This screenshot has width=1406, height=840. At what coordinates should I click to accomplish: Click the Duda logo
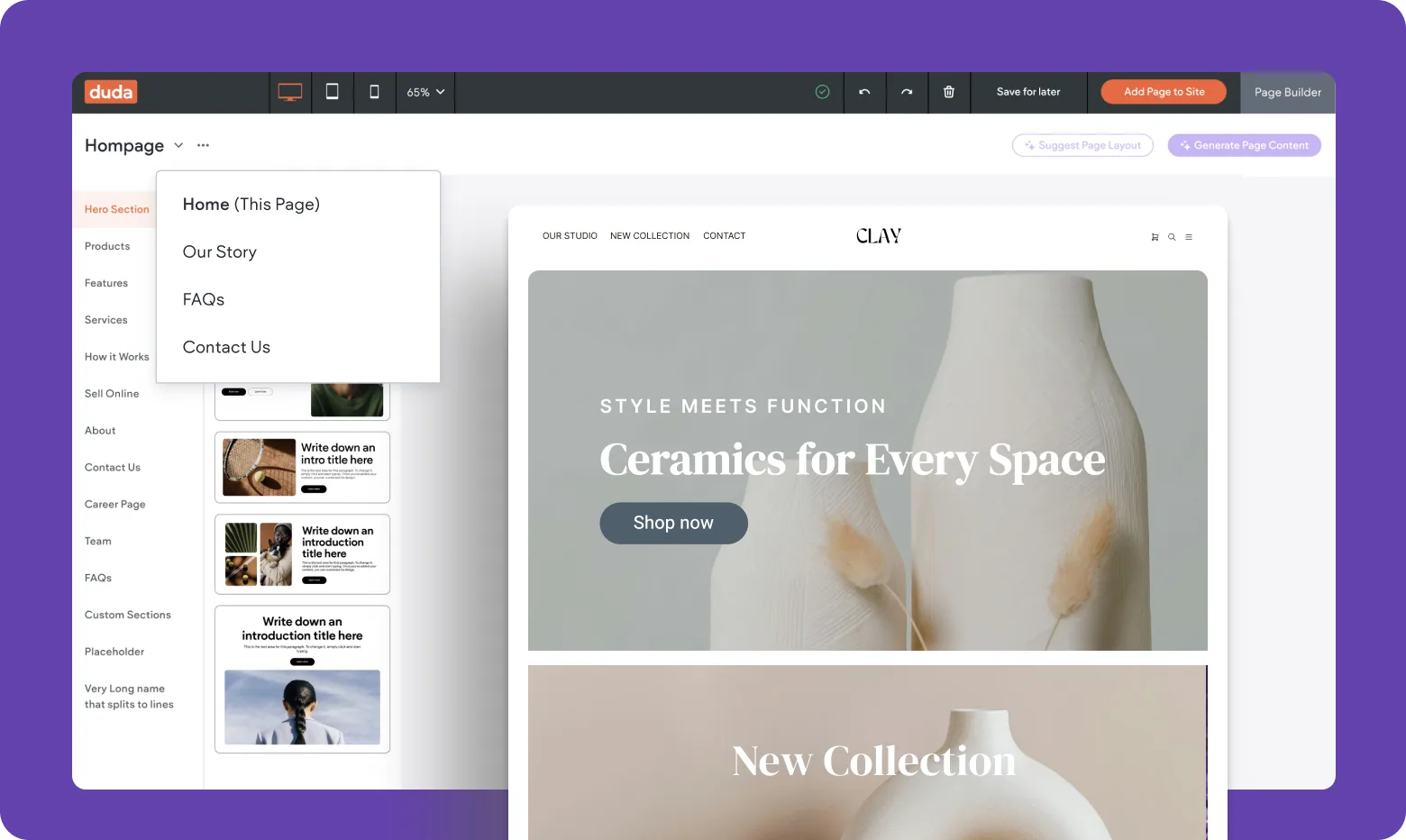[111, 92]
